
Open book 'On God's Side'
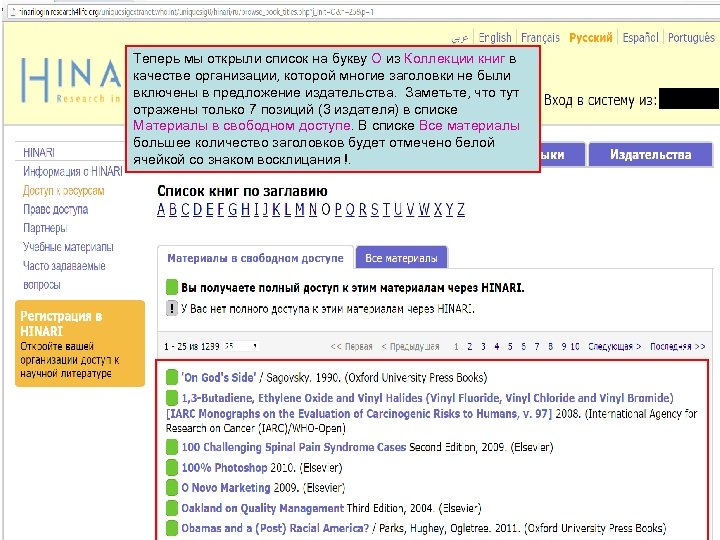pos(219,377)
